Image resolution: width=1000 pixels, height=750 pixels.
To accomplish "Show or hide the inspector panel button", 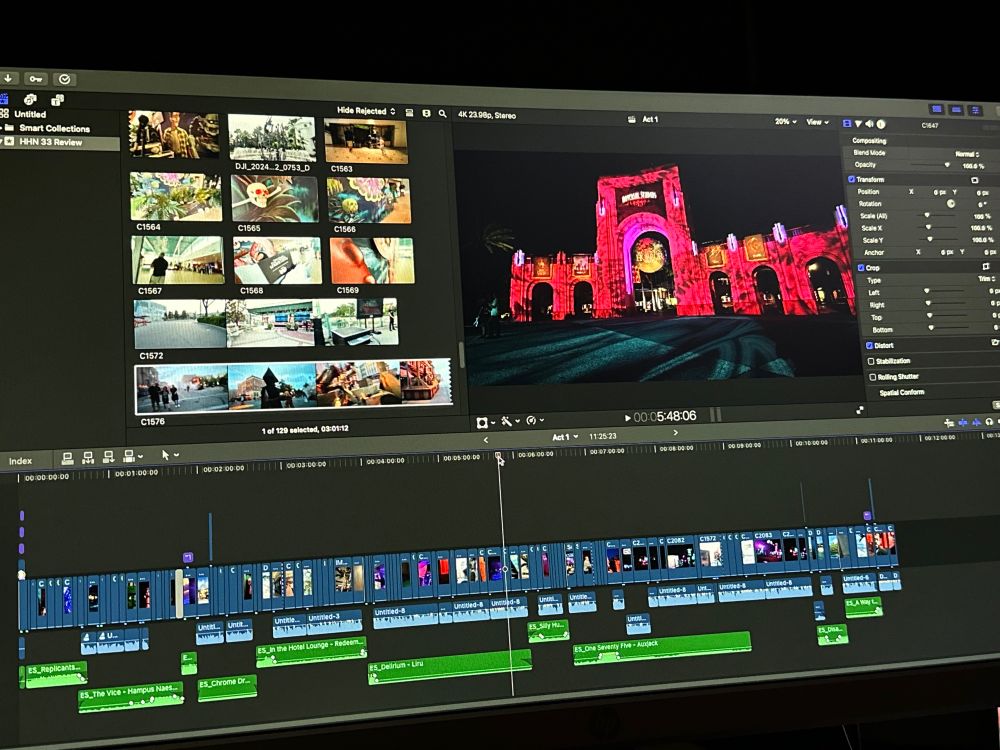I will (975, 110).
